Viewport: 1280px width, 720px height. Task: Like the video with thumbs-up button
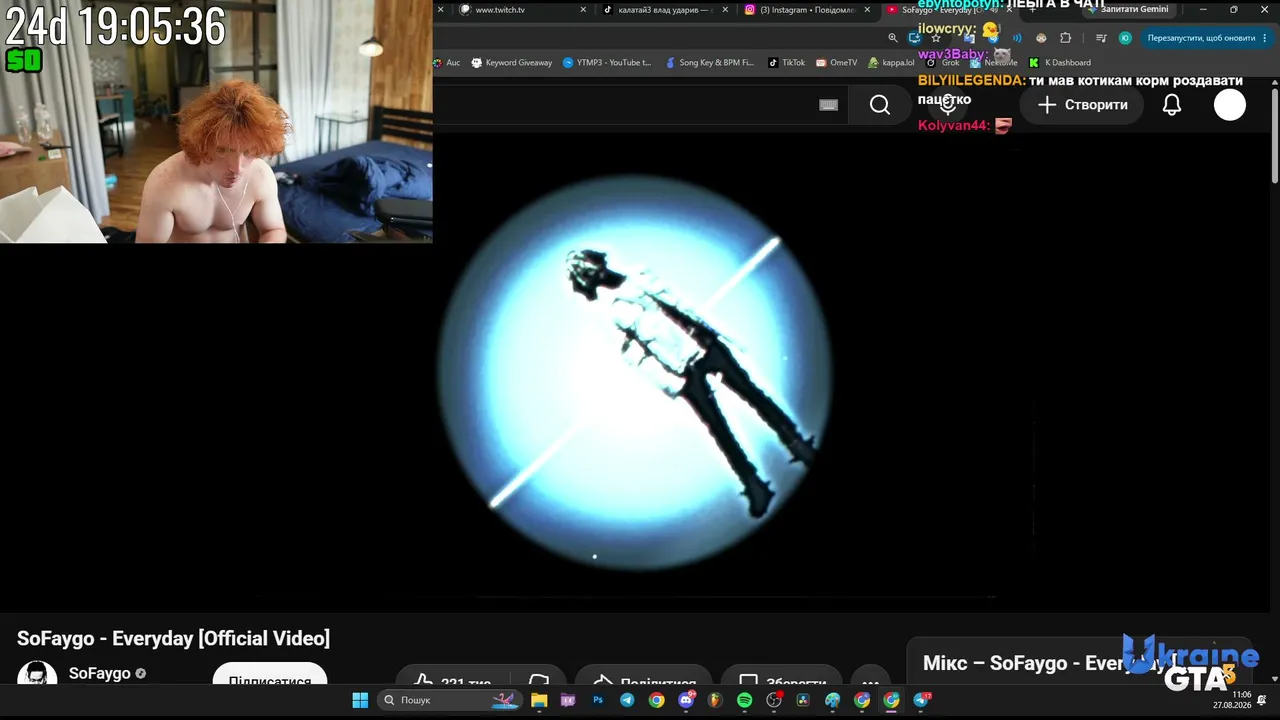[455, 675]
